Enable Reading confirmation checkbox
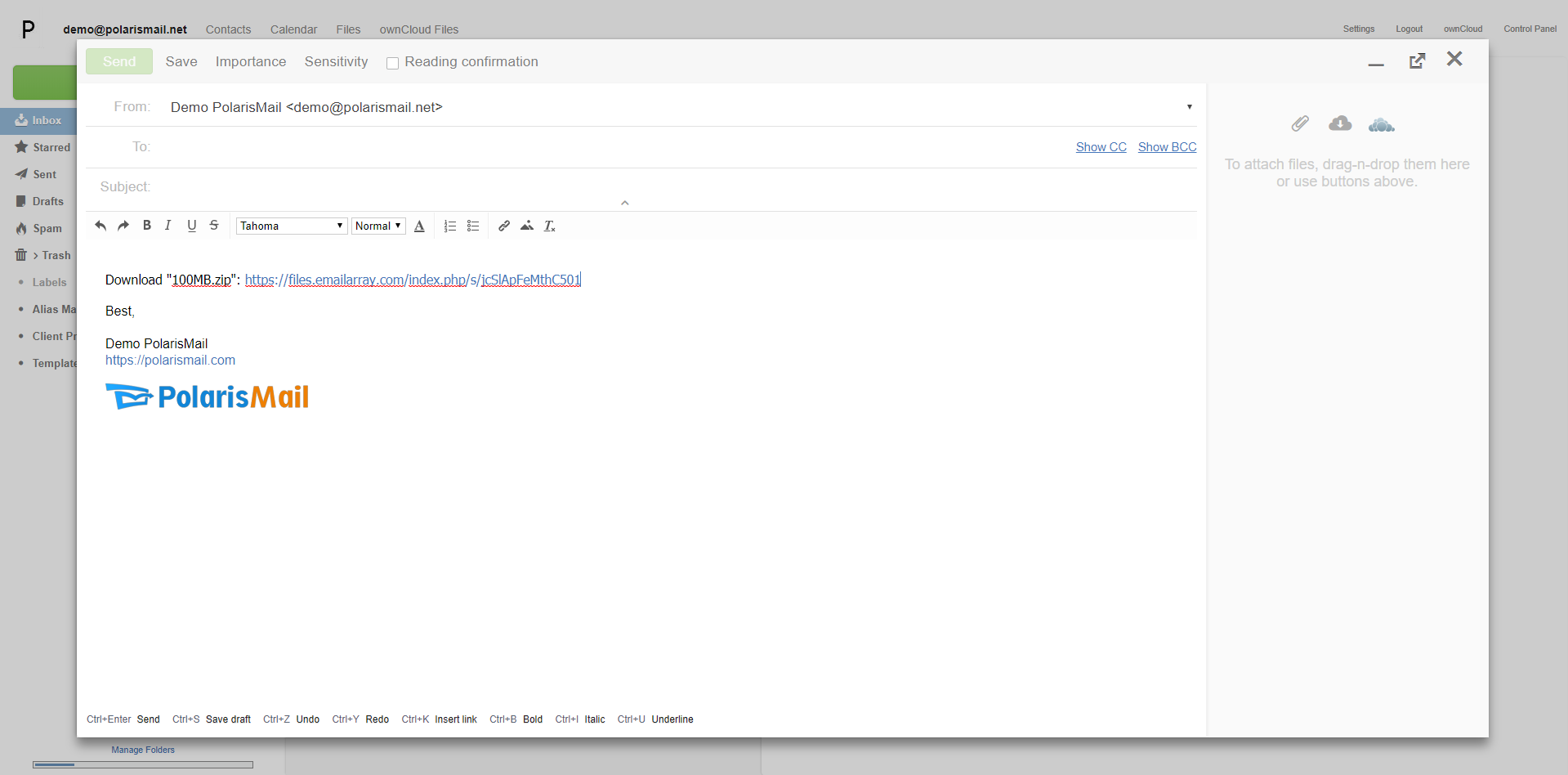This screenshot has height=775, width=1568. point(392,63)
